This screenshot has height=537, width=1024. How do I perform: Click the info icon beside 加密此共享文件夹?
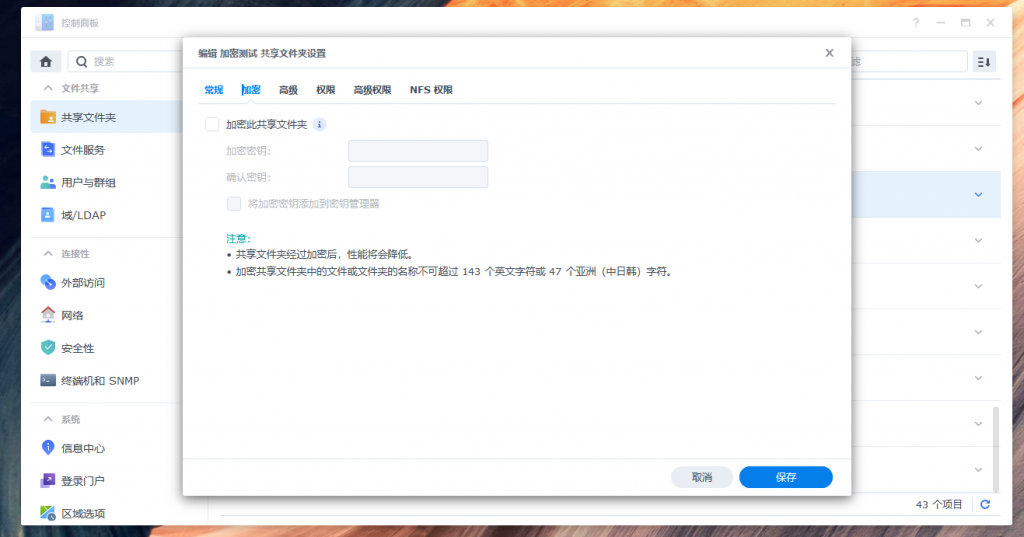click(x=319, y=125)
